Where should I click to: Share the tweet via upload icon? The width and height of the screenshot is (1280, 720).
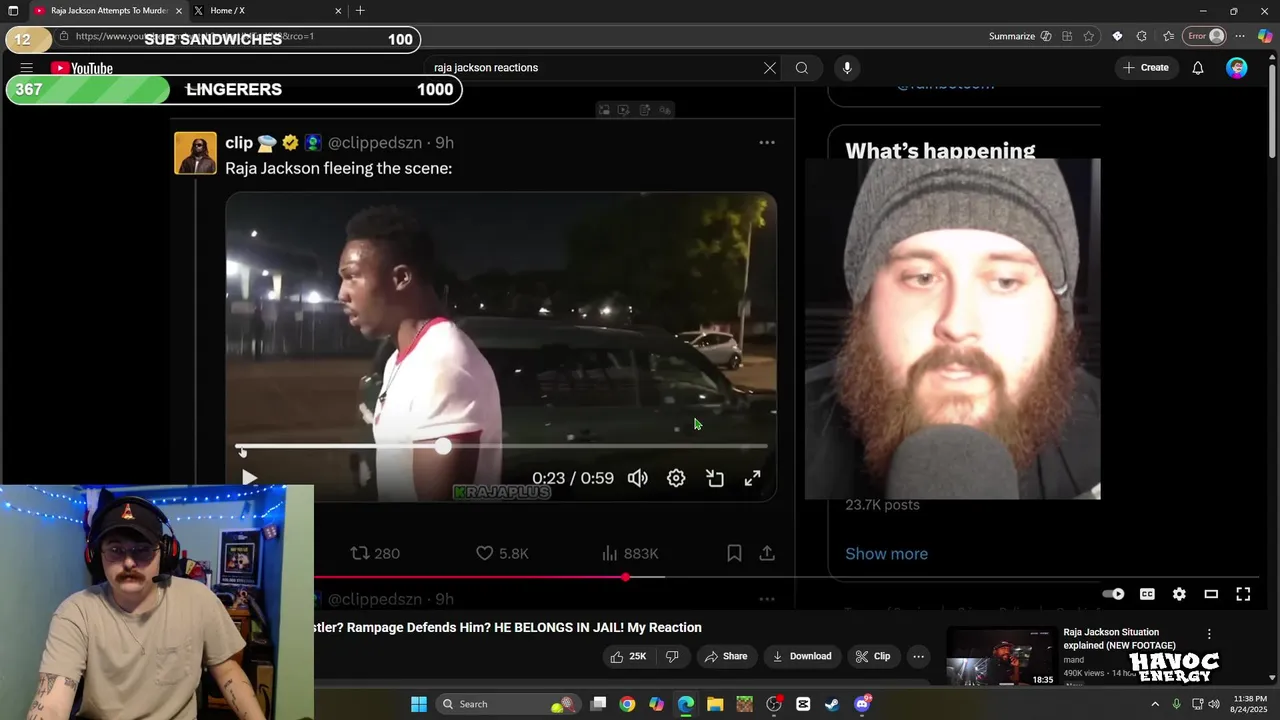coord(767,553)
